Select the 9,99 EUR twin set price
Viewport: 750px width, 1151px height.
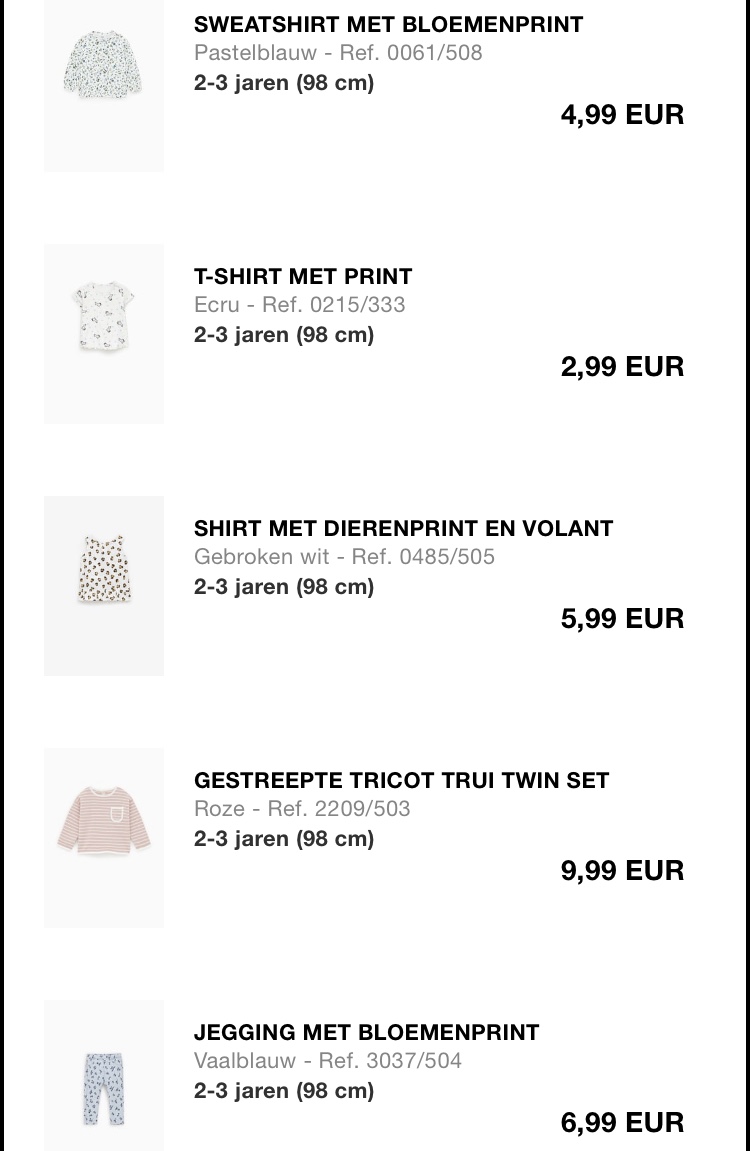pos(622,870)
